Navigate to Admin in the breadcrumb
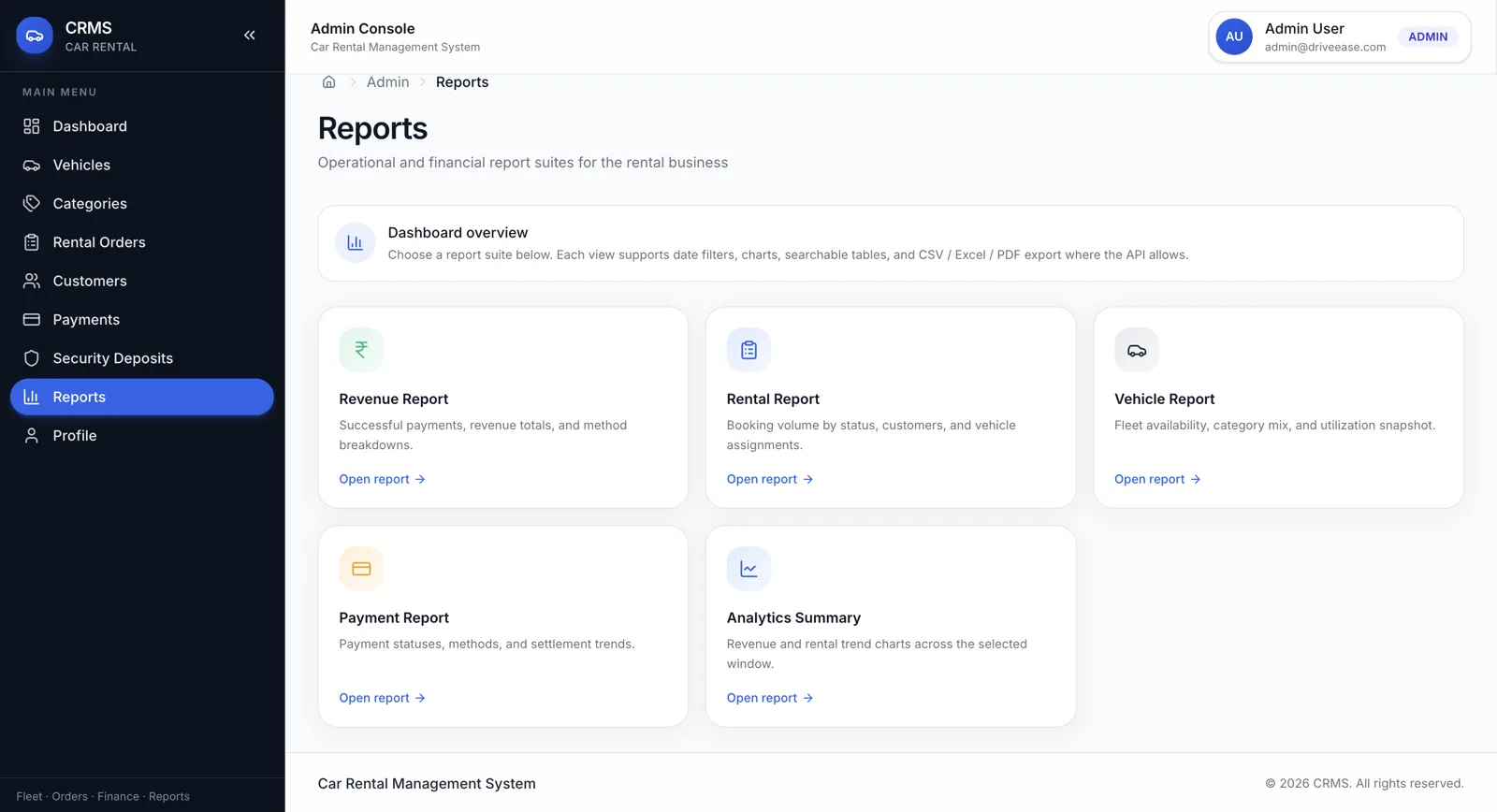This screenshot has width=1497, height=812. [388, 82]
